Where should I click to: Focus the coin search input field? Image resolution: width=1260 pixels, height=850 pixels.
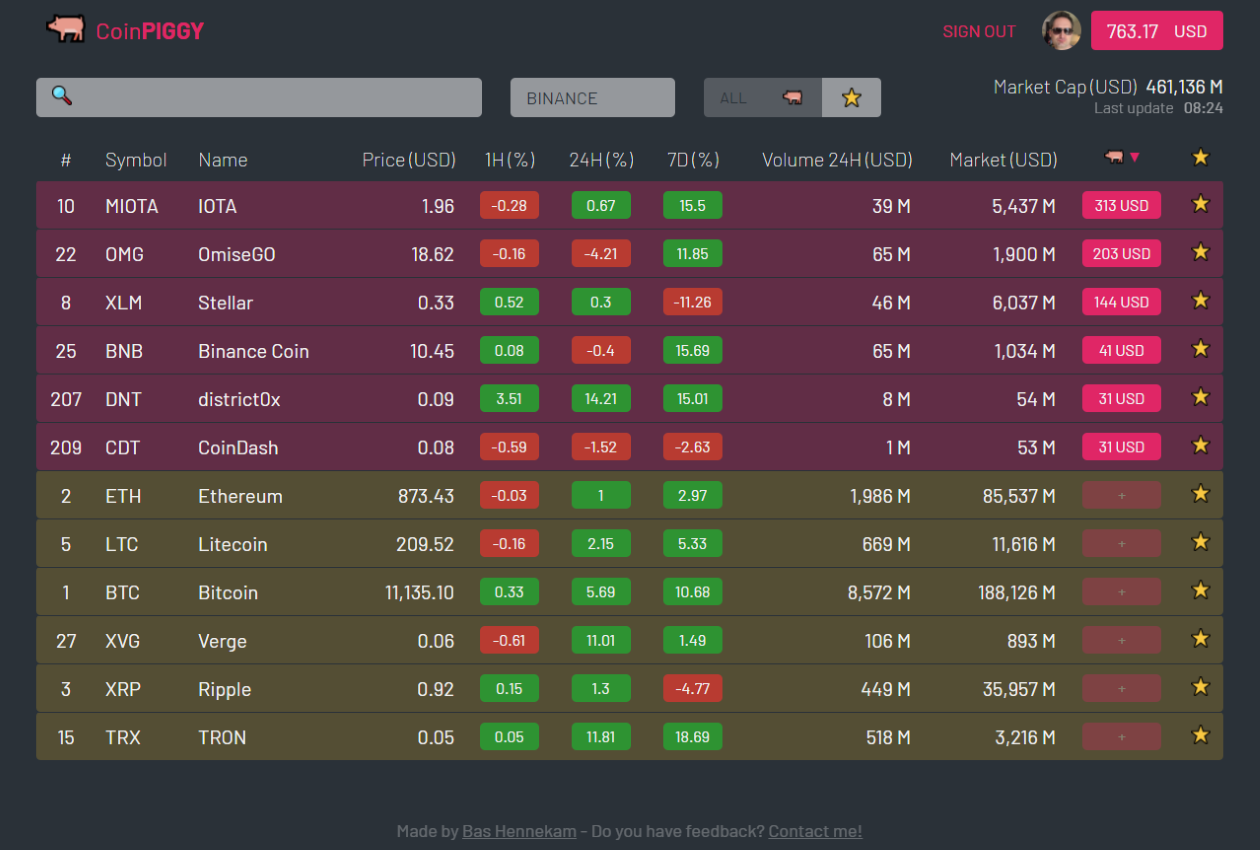259,98
